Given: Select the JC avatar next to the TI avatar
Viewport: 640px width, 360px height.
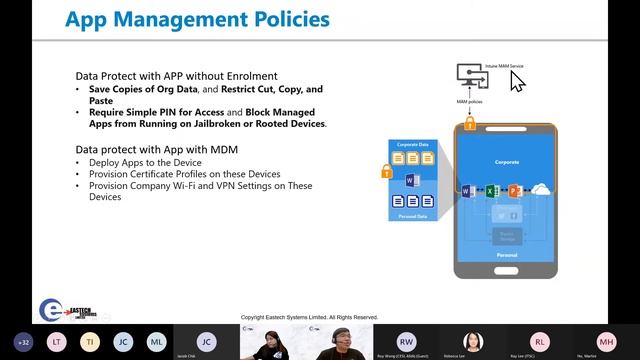Looking at the screenshot, I should coord(123,342).
